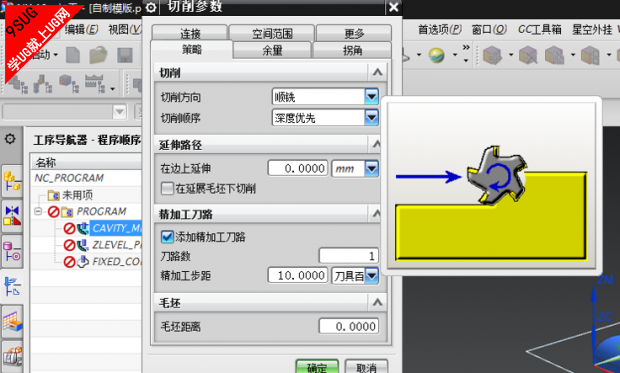Open the bottom machine tool sidebar icon
Image resolution: width=620 pixels, height=373 pixels.
[12, 356]
